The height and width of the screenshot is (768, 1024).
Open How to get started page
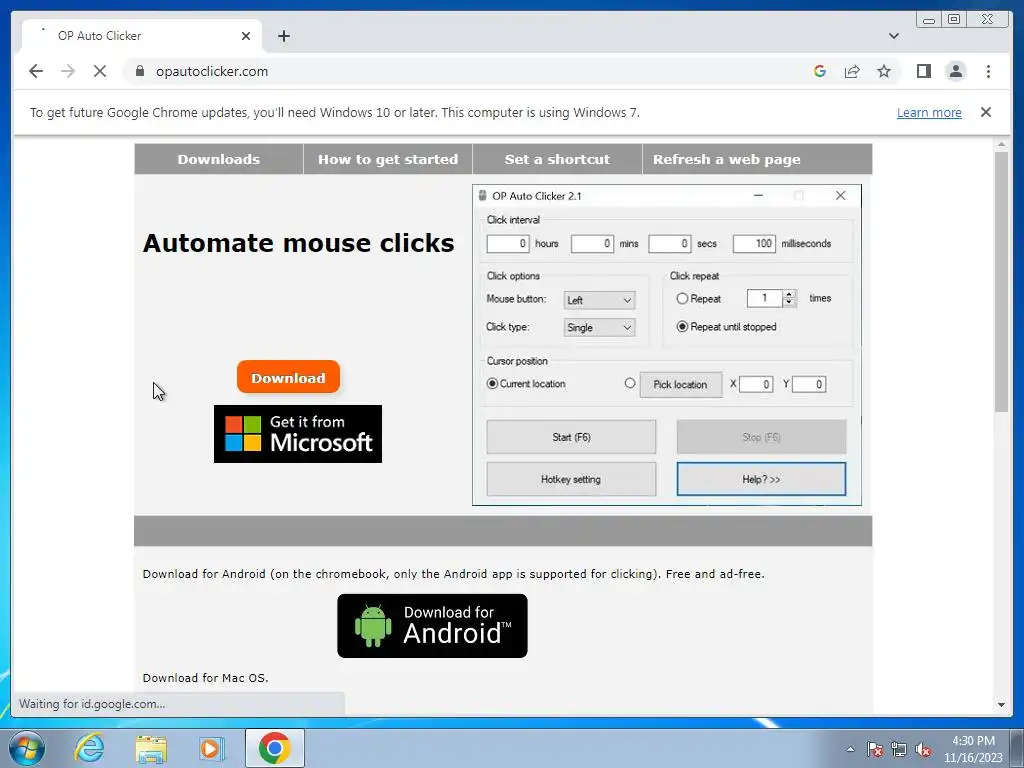point(388,159)
